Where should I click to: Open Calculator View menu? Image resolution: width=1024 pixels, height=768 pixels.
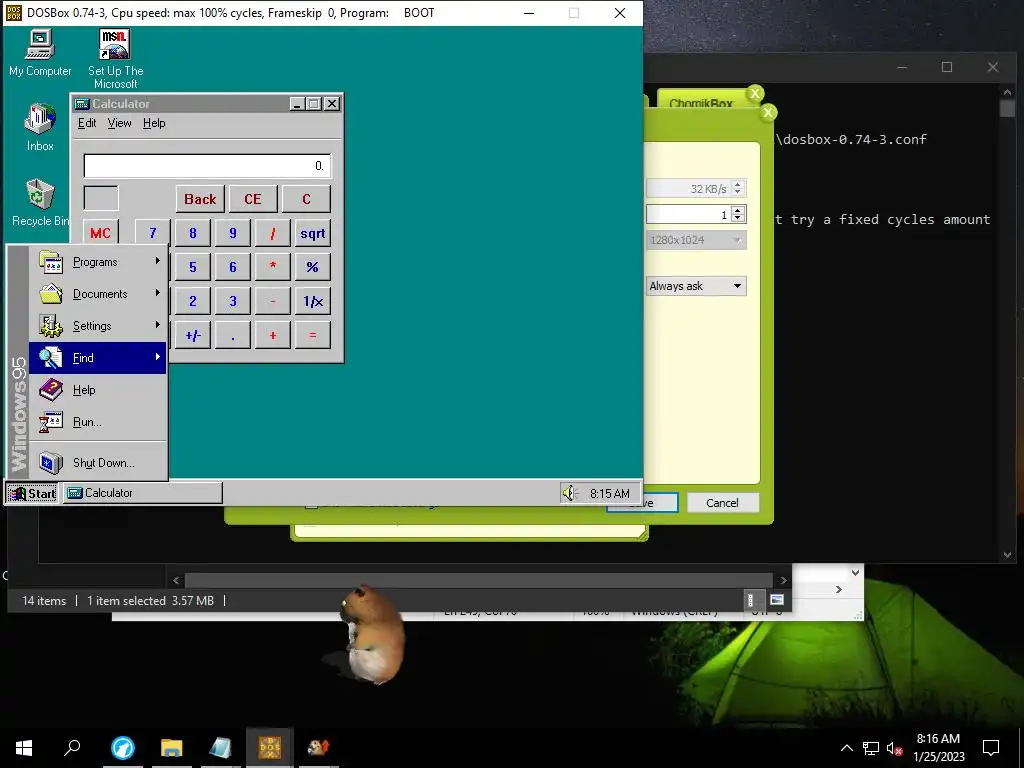coord(120,123)
